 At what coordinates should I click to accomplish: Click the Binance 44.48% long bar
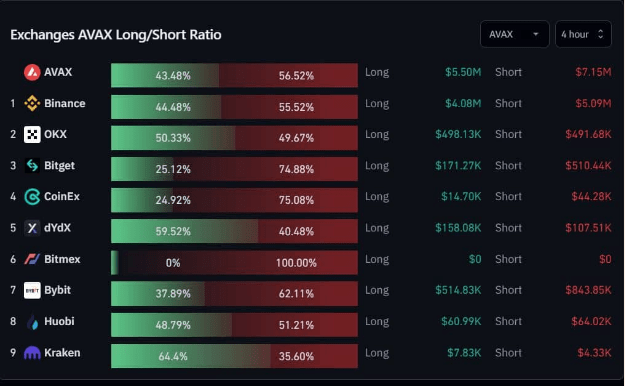click(x=166, y=107)
